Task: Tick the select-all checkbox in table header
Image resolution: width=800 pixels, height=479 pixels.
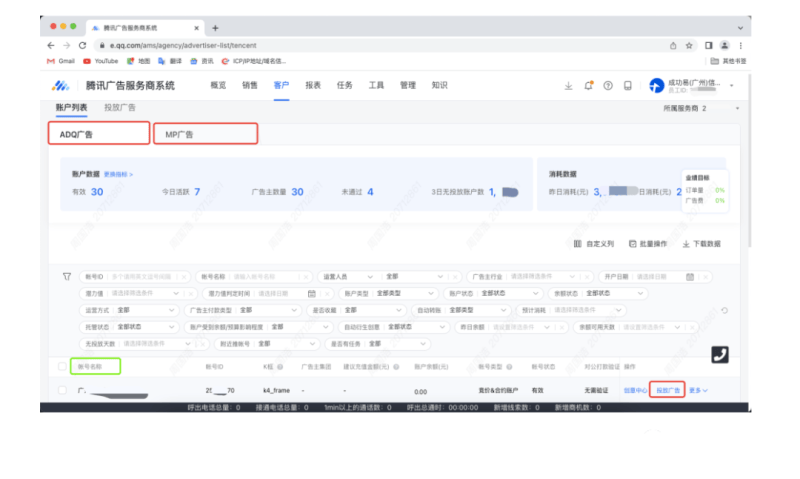Action: [63, 366]
